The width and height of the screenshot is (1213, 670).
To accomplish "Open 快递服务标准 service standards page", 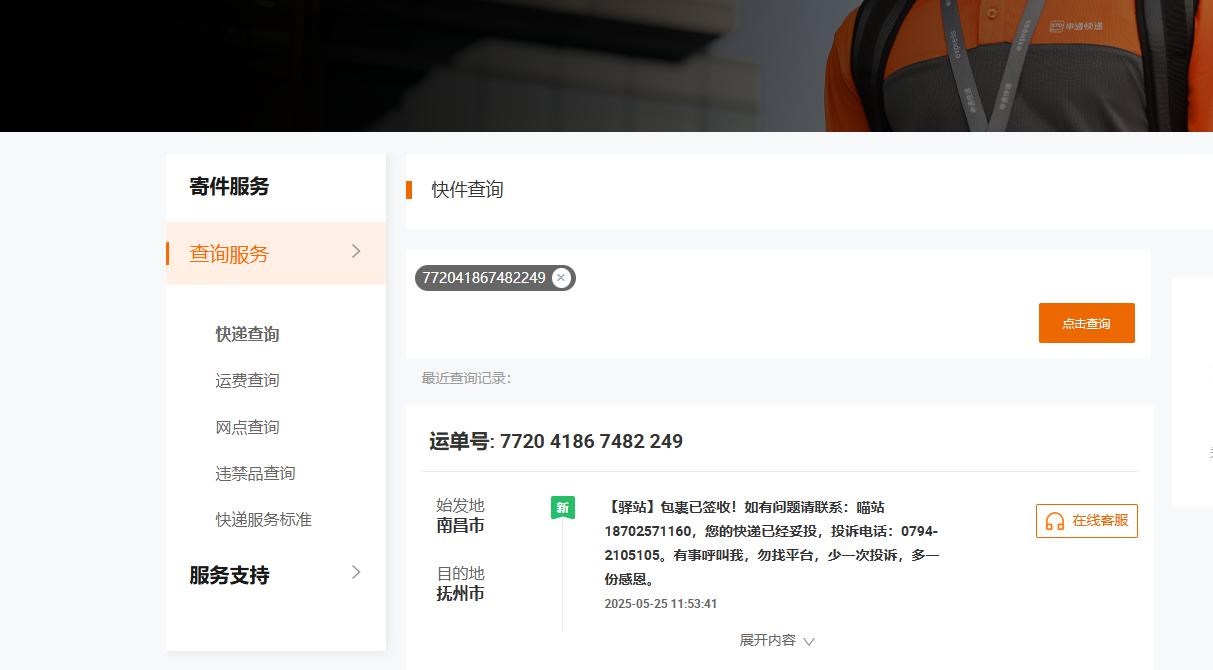I will click(x=264, y=520).
